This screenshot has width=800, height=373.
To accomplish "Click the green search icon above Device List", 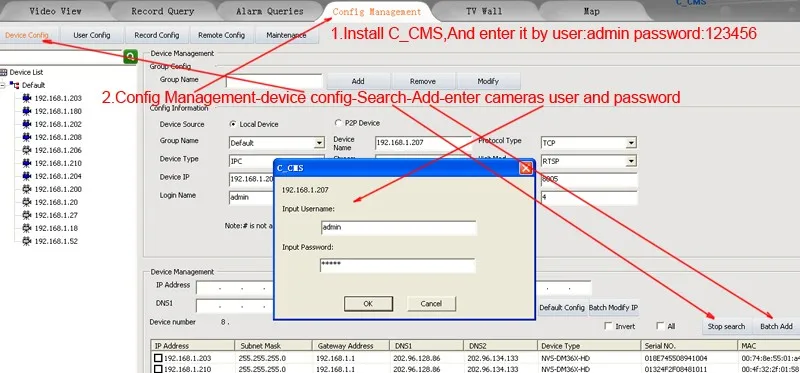I will (x=131, y=57).
